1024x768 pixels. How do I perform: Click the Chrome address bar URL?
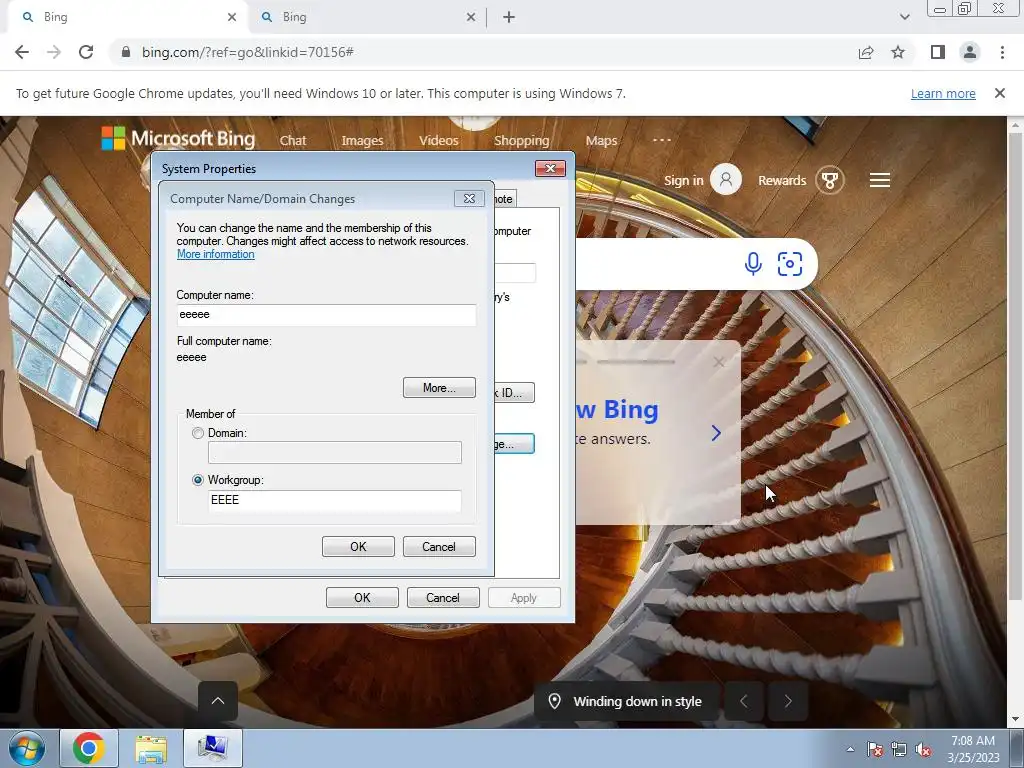coord(248,52)
